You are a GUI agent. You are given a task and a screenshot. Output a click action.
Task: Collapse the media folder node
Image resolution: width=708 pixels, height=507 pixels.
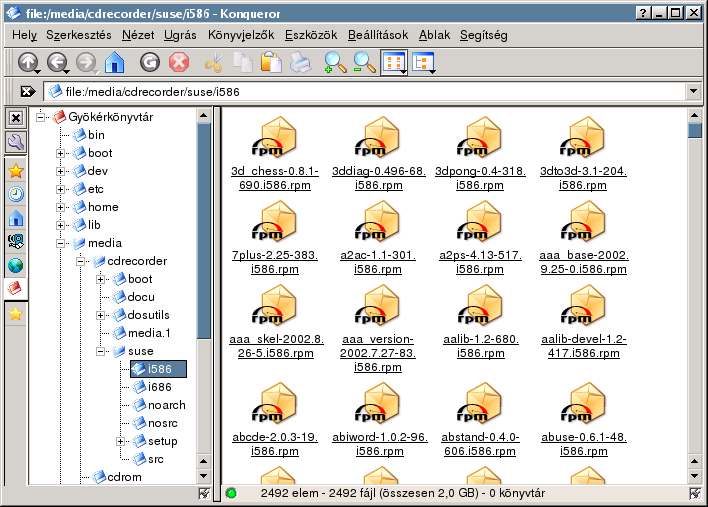pyautogui.click(x=60, y=243)
